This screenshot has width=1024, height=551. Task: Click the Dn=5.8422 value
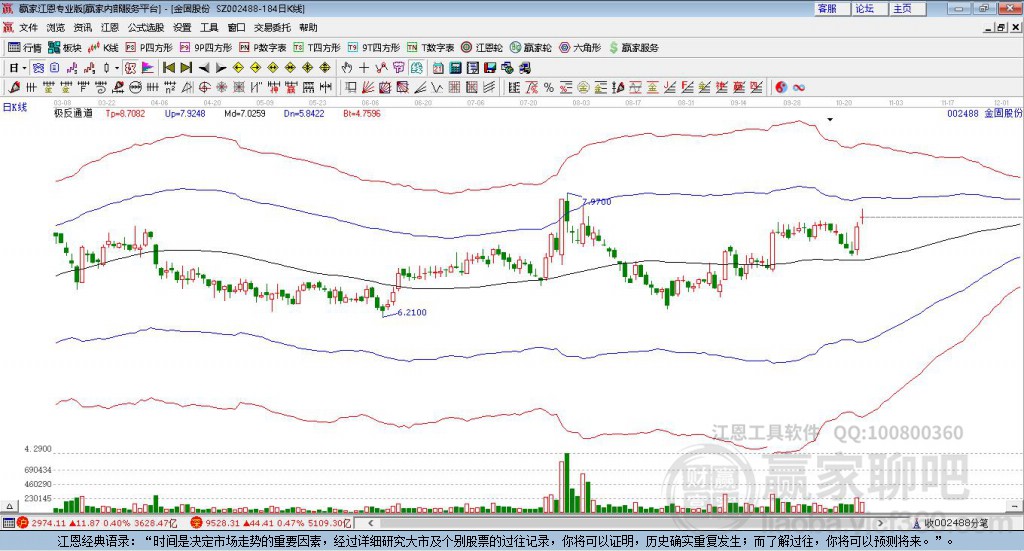[304, 114]
